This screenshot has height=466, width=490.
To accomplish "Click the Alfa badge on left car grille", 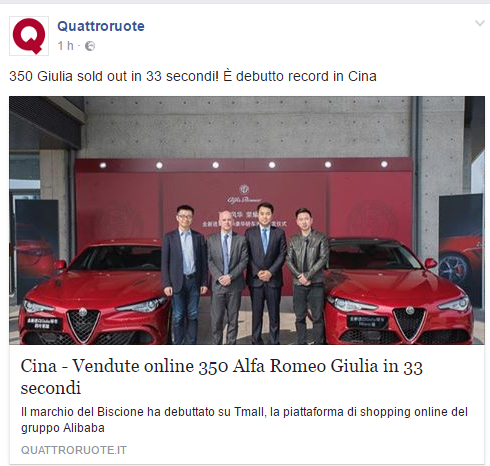I will (83, 312).
